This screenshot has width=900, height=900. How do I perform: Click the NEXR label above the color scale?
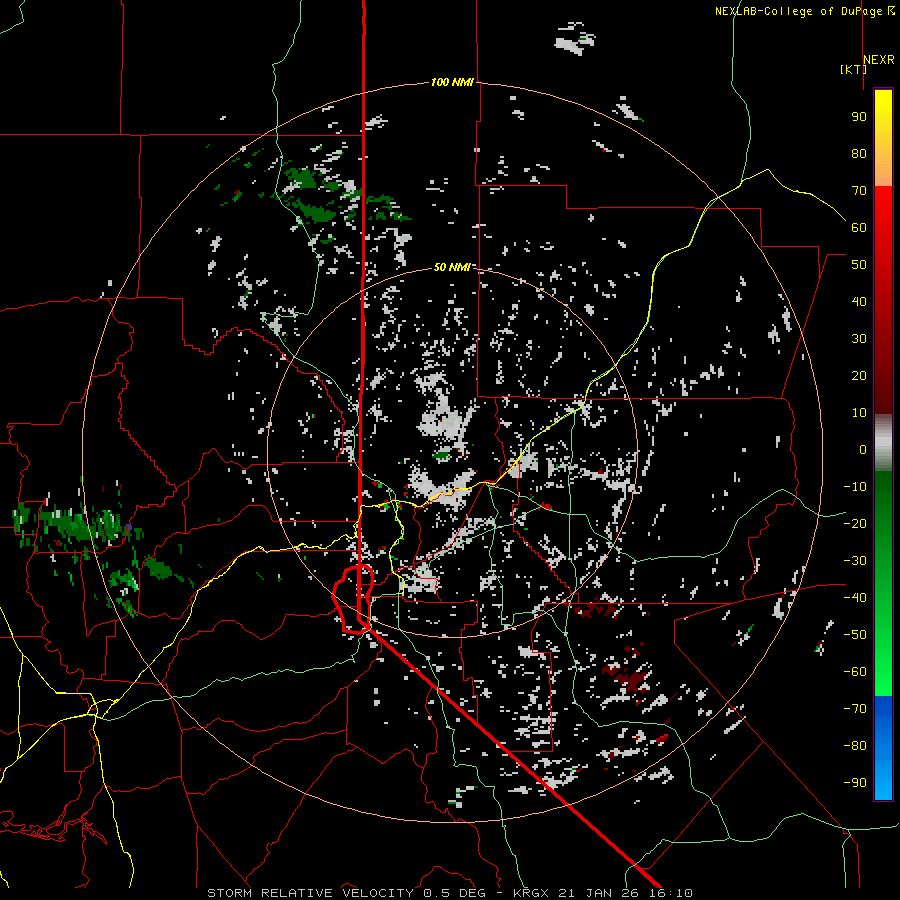[879, 60]
